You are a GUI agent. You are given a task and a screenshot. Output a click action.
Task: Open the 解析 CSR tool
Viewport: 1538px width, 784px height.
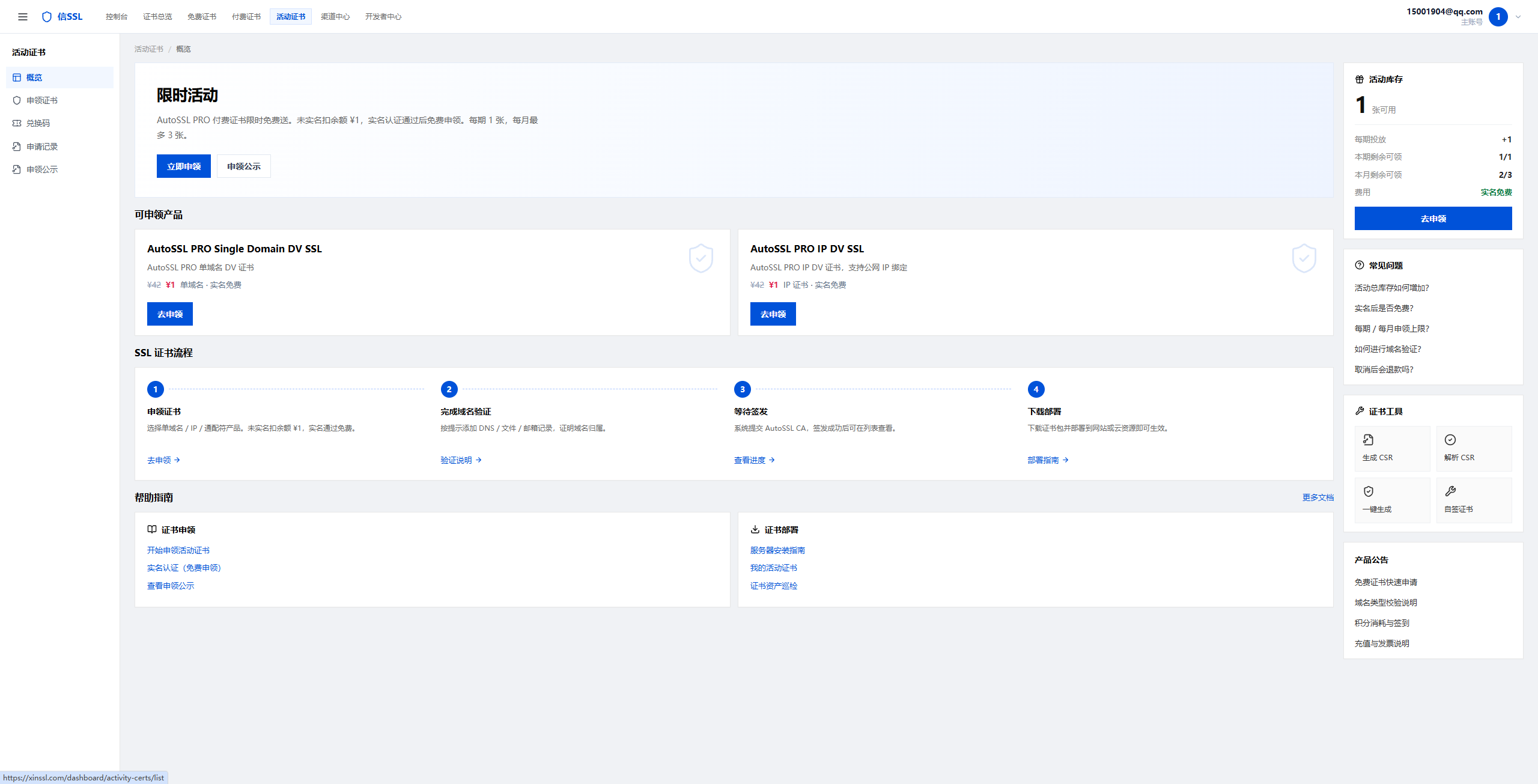(x=1474, y=449)
